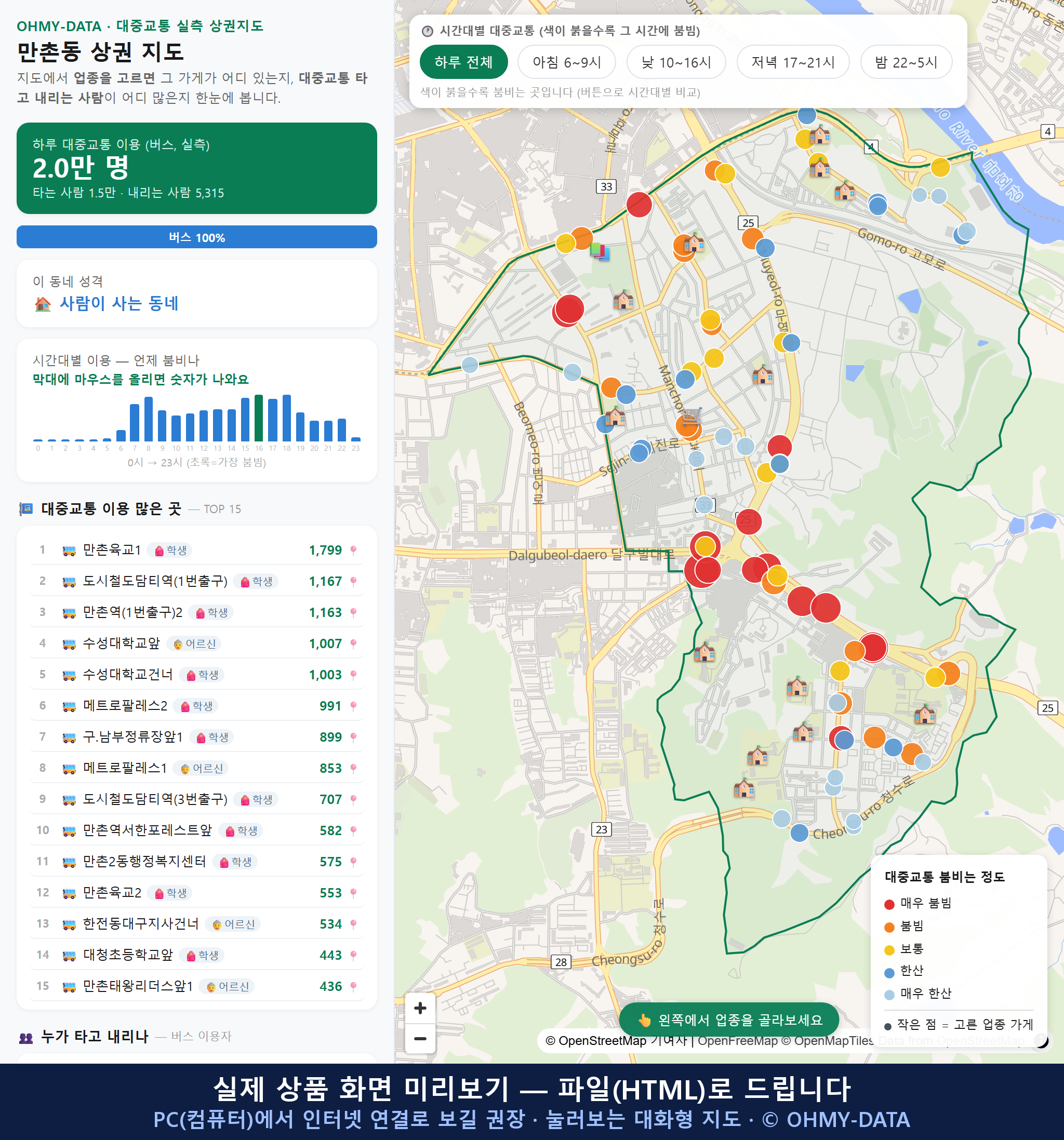Click the 사람이 사는 동네 neighborhood label
This screenshot has width=1064, height=1140.
119,303
